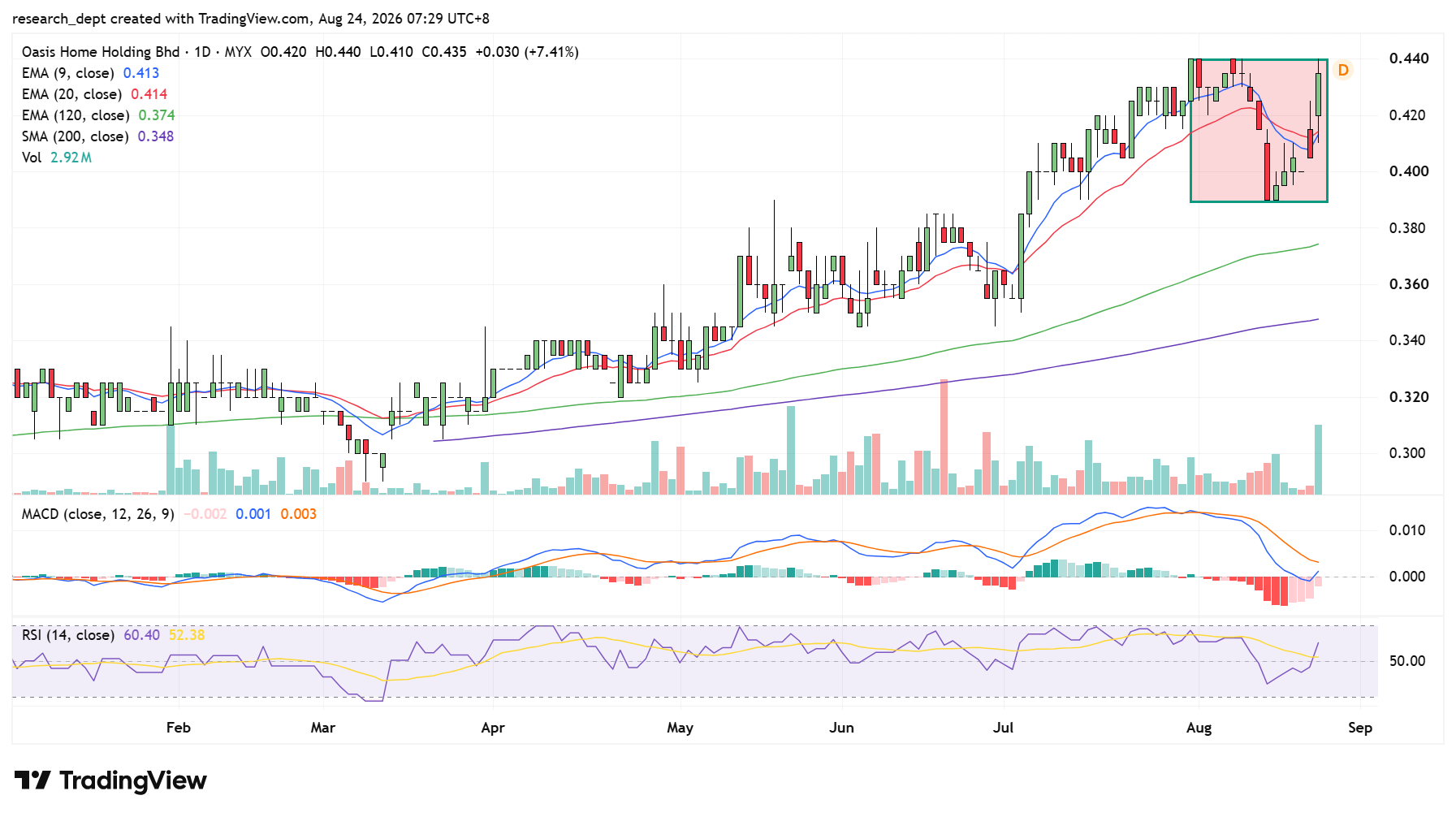Click the low price value L0.410
Viewport: 1456px width, 817px height.
point(391,52)
